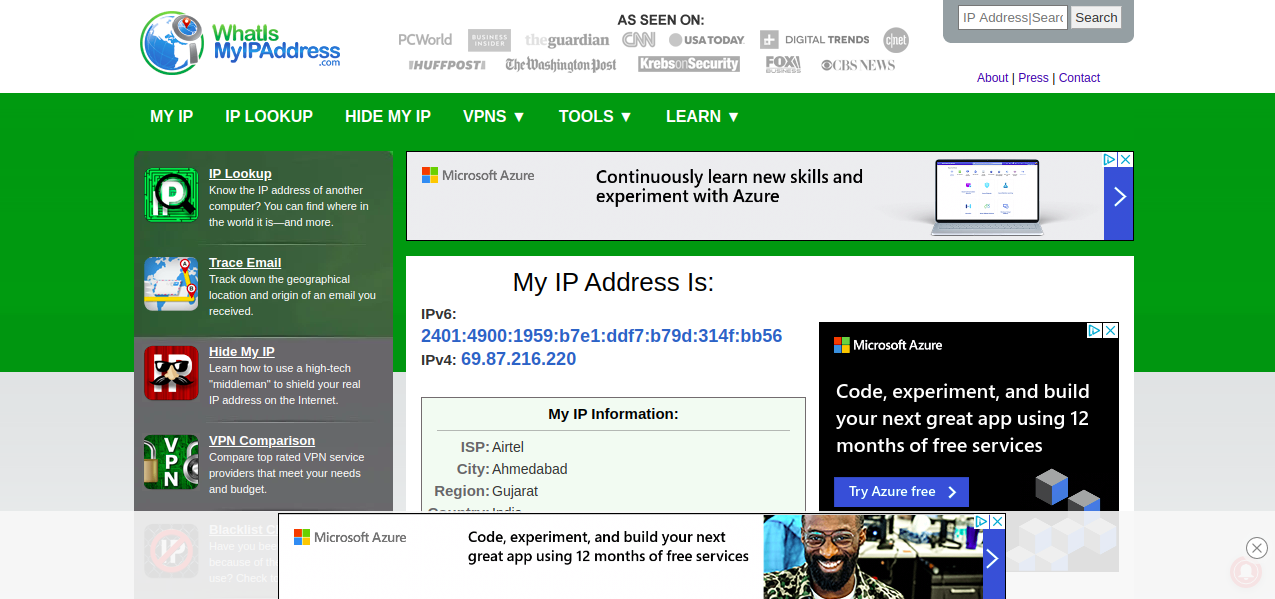
Task: Click the VPN Comparison description text
Action: pyautogui.click(x=286, y=473)
